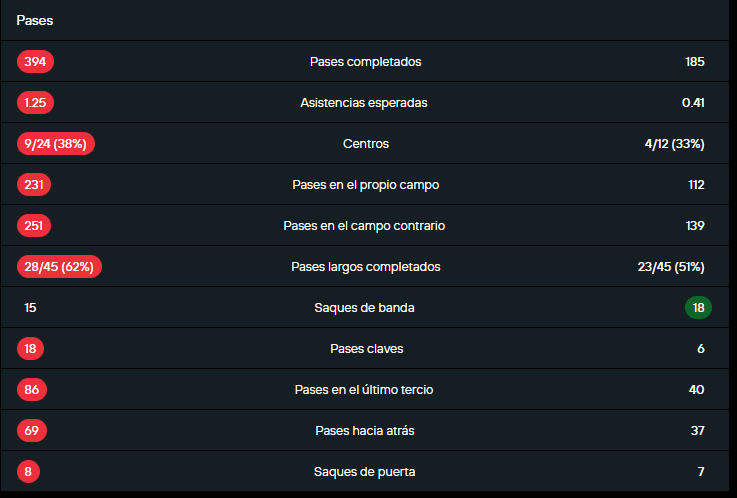Click the green 18 throw-ins badge
The width and height of the screenshot is (737, 498).
click(698, 308)
